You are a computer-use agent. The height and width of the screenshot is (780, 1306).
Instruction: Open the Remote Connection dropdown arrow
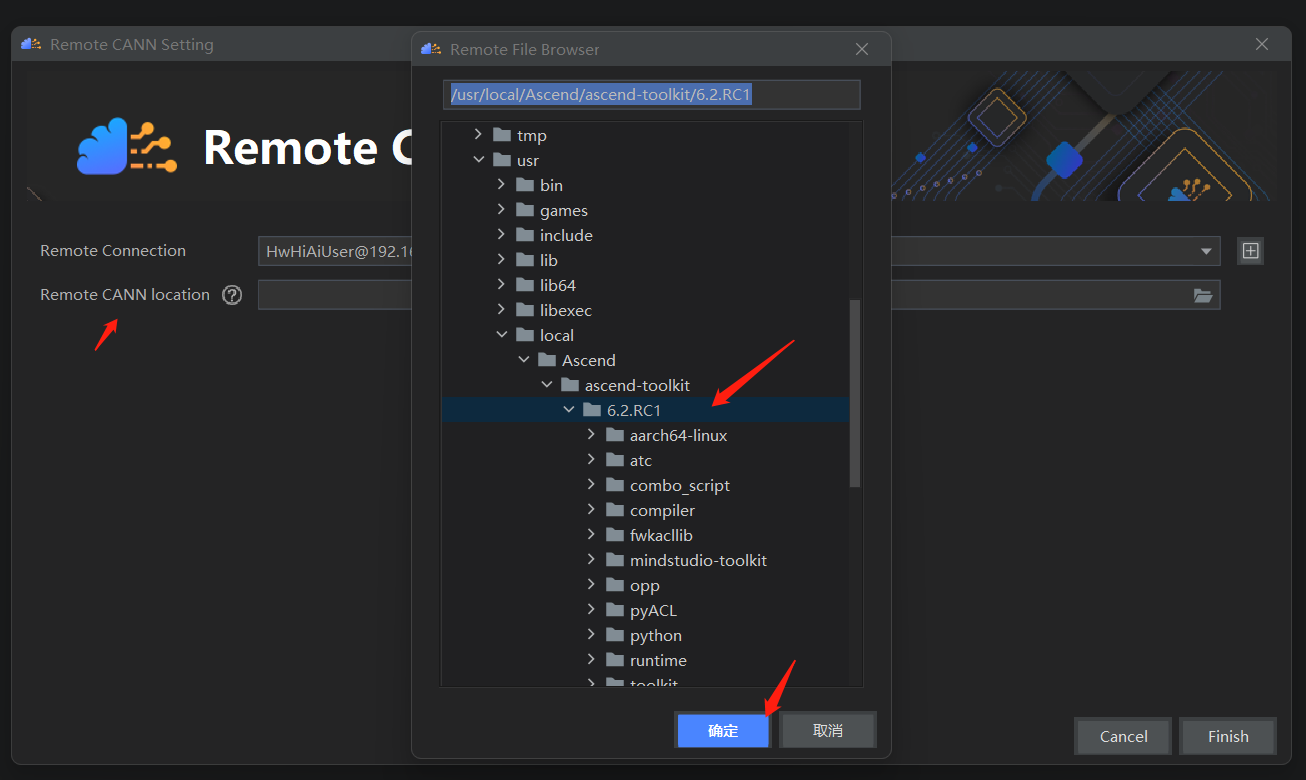point(1207,251)
